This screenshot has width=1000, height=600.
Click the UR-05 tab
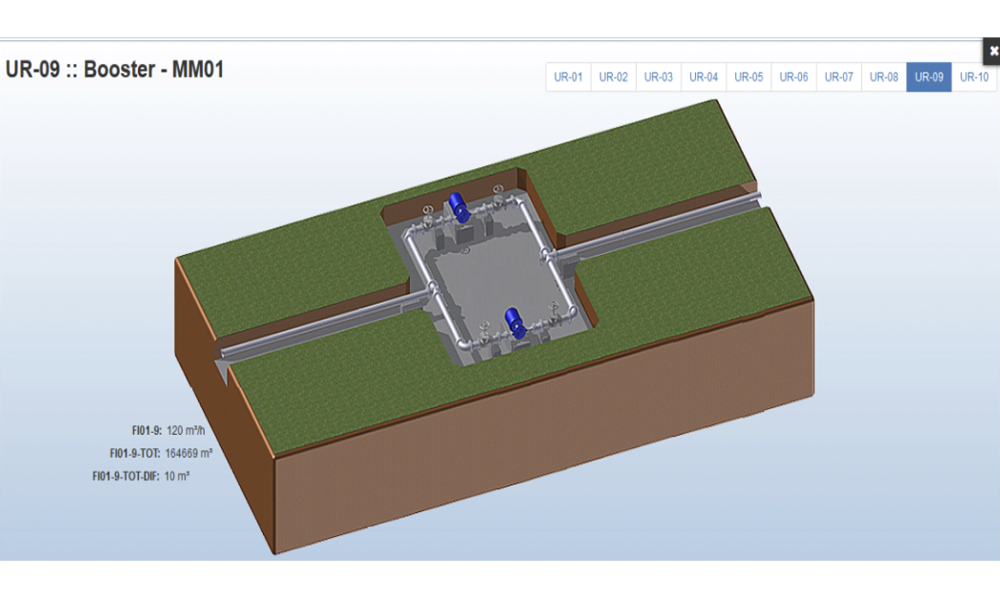point(748,77)
